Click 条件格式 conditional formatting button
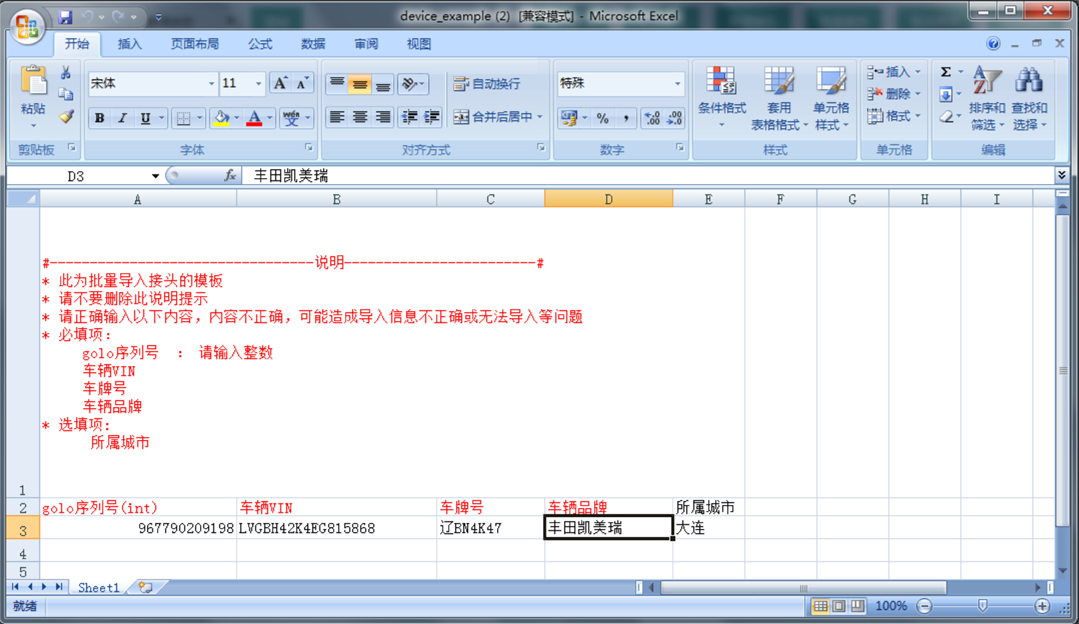Viewport: 1079px width, 624px height. point(721,98)
